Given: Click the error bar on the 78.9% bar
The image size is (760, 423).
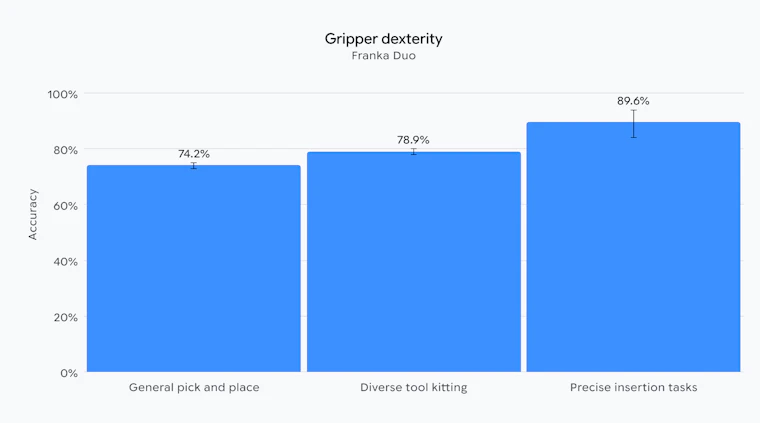Looking at the screenshot, I should point(413,152).
